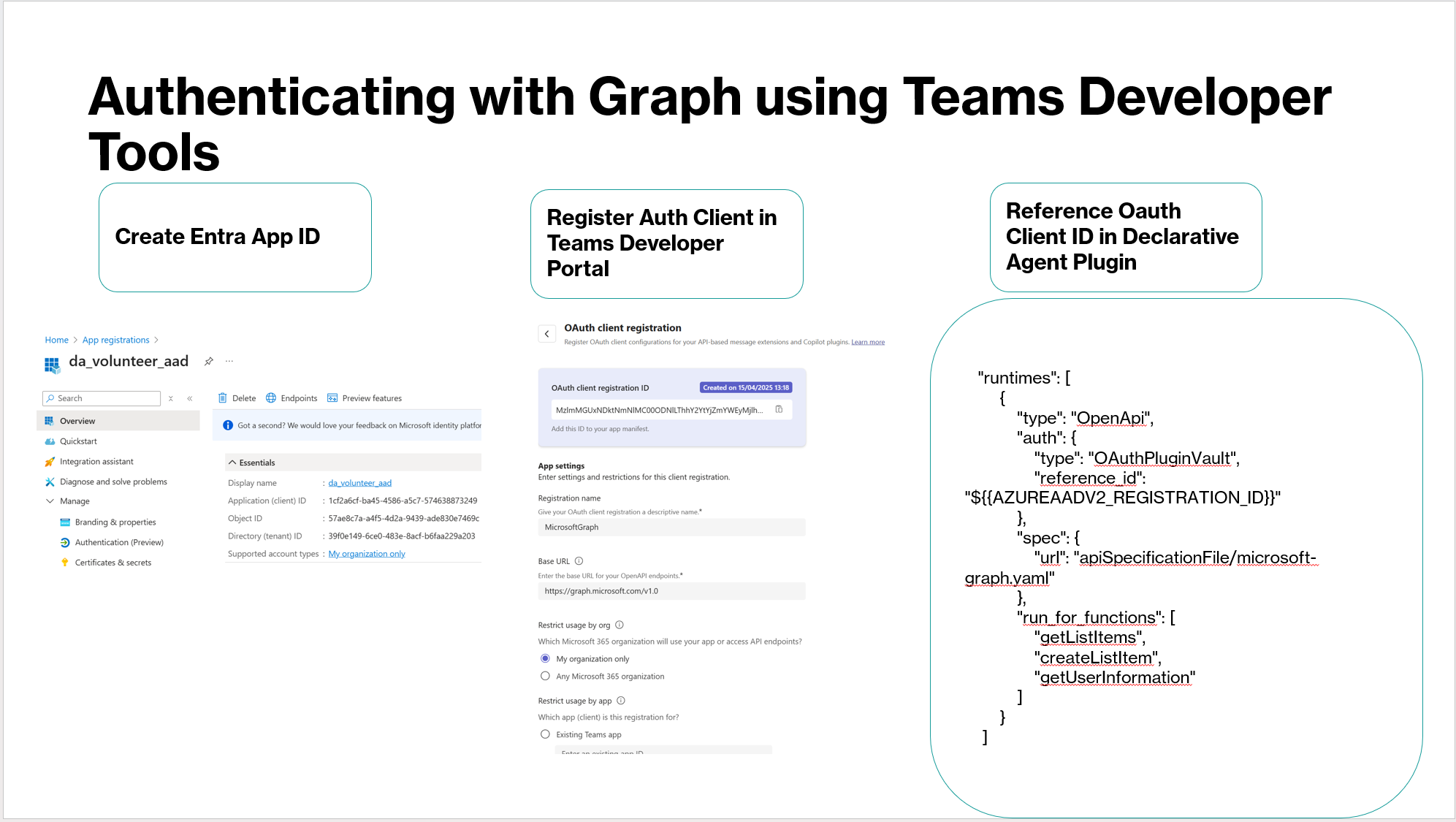Open Endpoints via the globe icon
This screenshot has width=1456, height=822.
tap(271, 398)
